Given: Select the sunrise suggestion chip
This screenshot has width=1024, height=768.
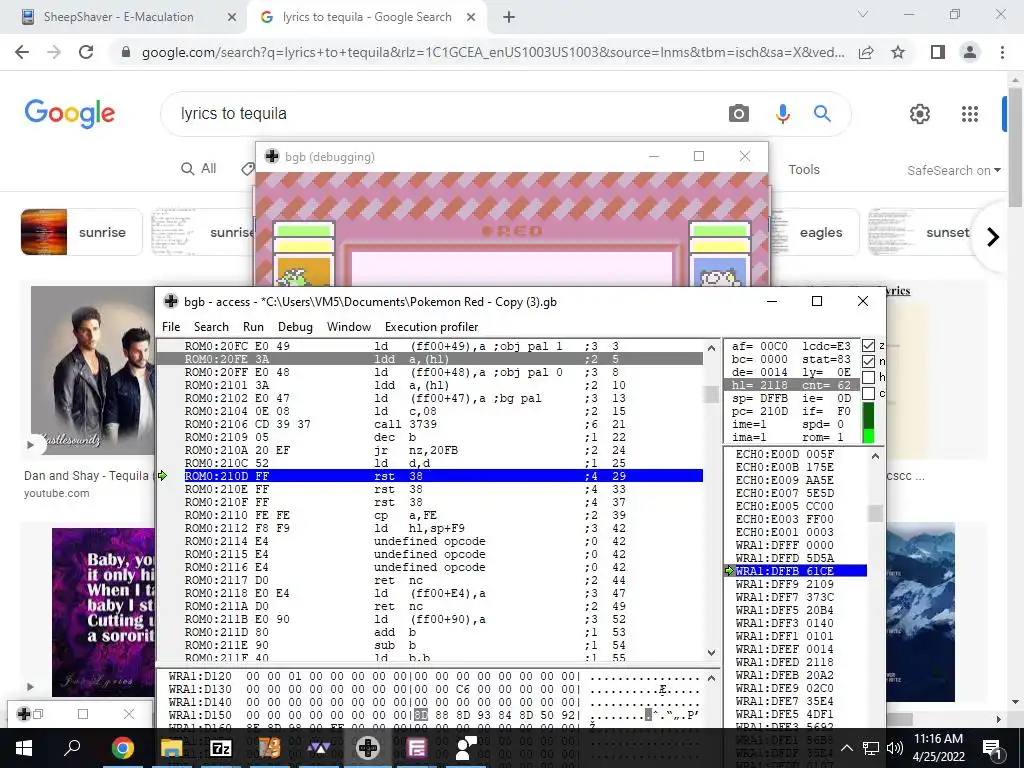Looking at the screenshot, I should pos(82,232).
